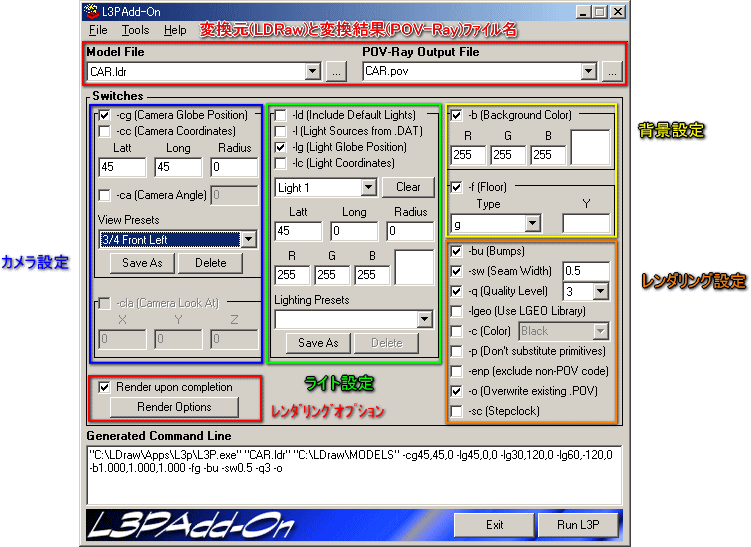Click the light color B value field
This screenshot has height=547, width=751.
[x=372, y=275]
